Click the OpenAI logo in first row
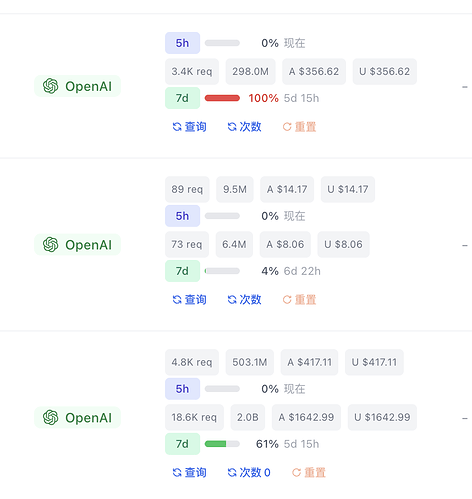 [x=50, y=86]
